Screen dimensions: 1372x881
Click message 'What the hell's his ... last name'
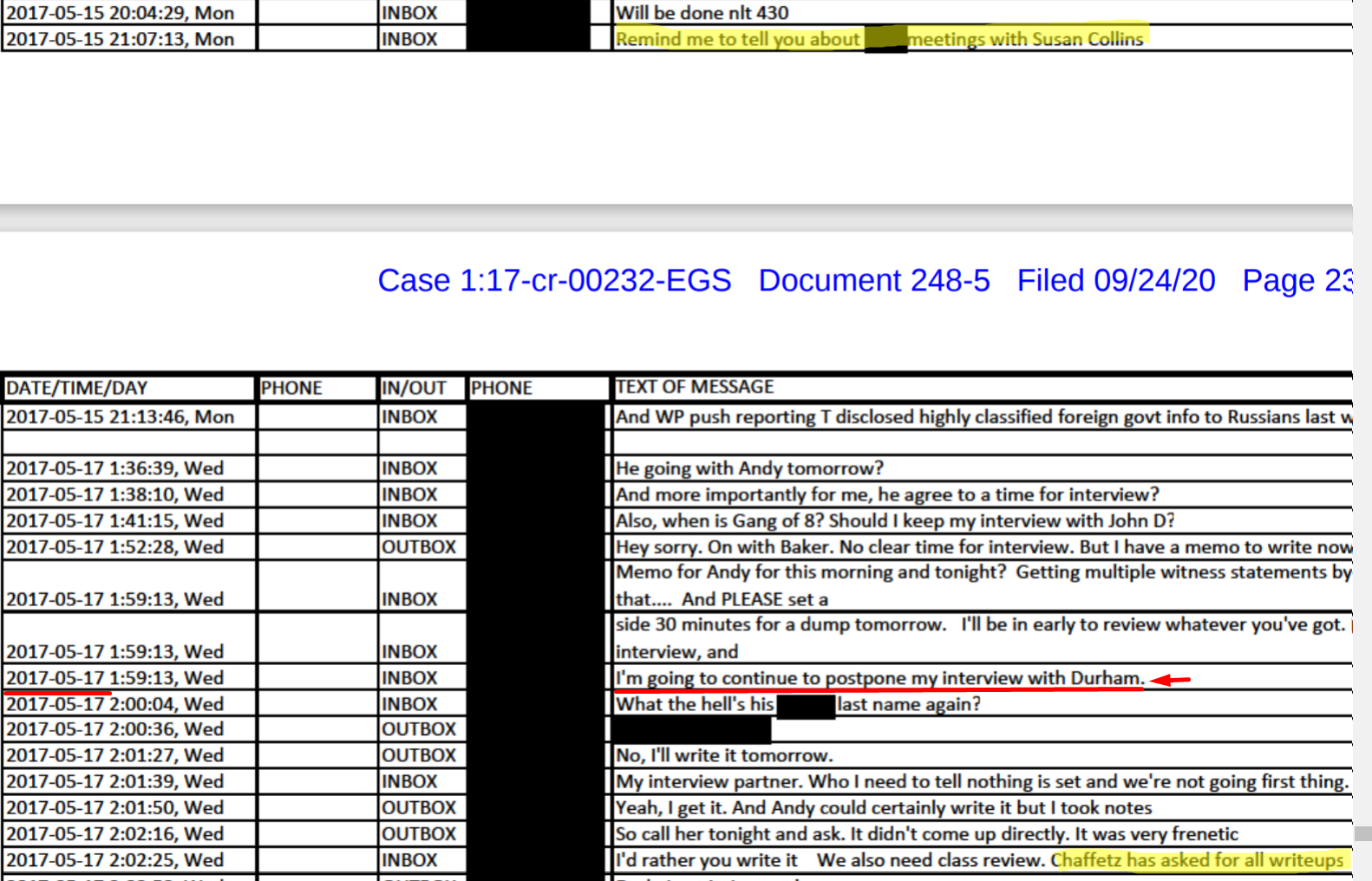click(798, 704)
